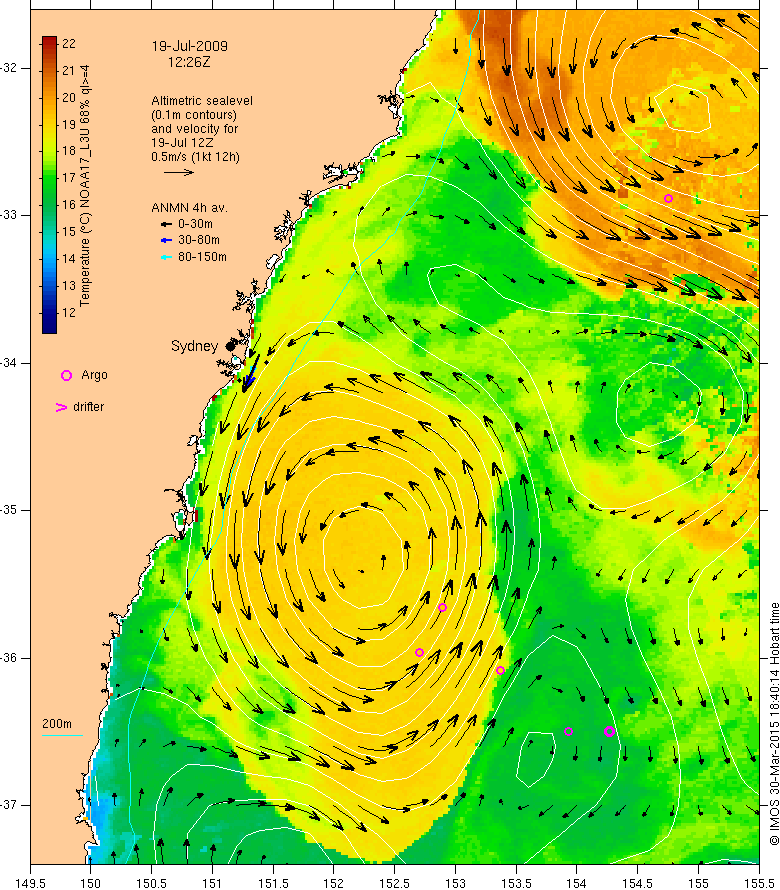Image resolution: width=780 pixels, height=890 pixels.
Task: Click the '80-150m' depth legend text
Action: pos(202,257)
